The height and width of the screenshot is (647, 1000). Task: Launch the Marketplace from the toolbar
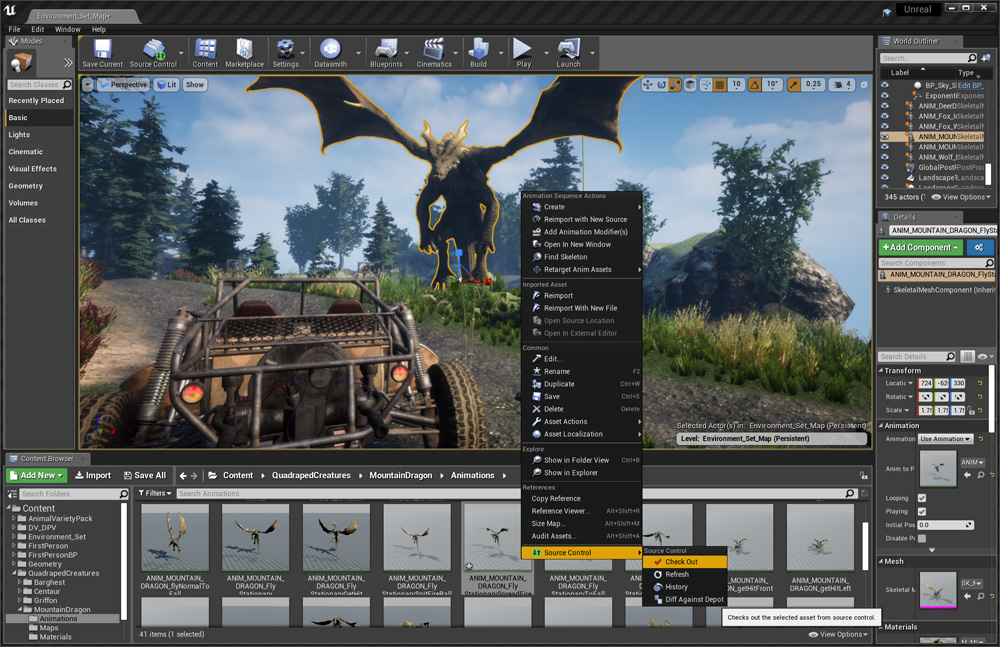pyautogui.click(x=244, y=53)
